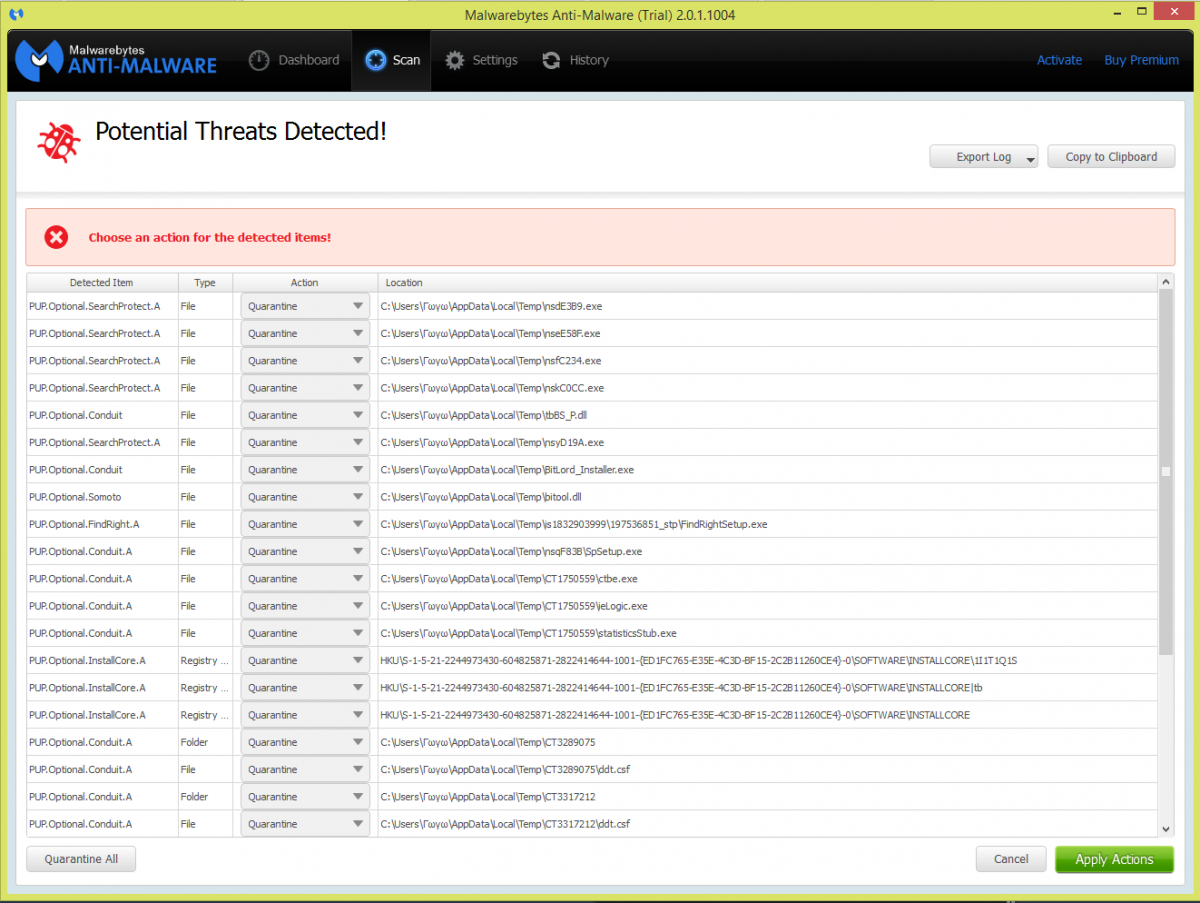
Task: Click the scrollbar up arrow
Action: pyautogui.click(x=1166, y=283)
